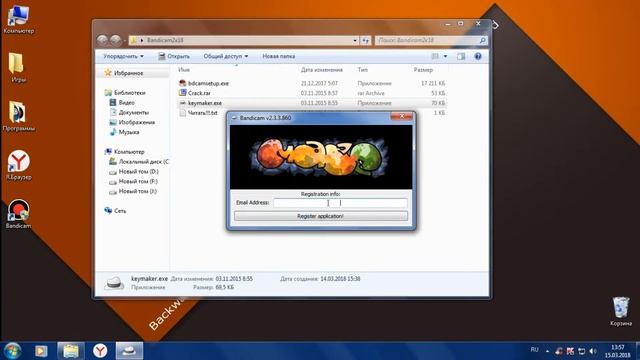This screenshot has width=640, height=360.
Task: Focus the Email Address input field
Action: point(340,202)
